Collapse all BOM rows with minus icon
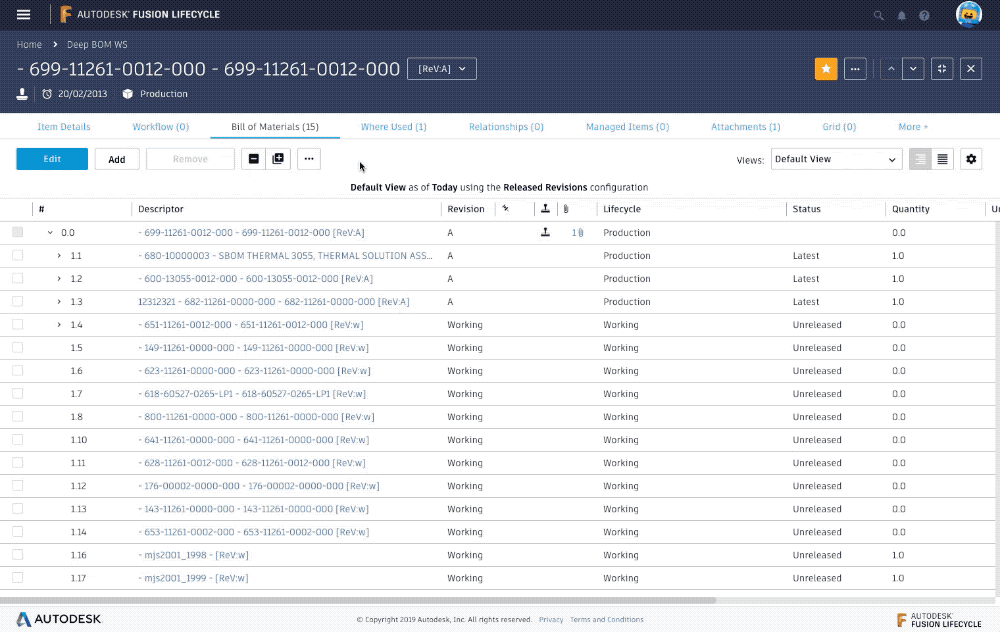The height and width of the screenshot is (632, 1000). tap(254, 159)
